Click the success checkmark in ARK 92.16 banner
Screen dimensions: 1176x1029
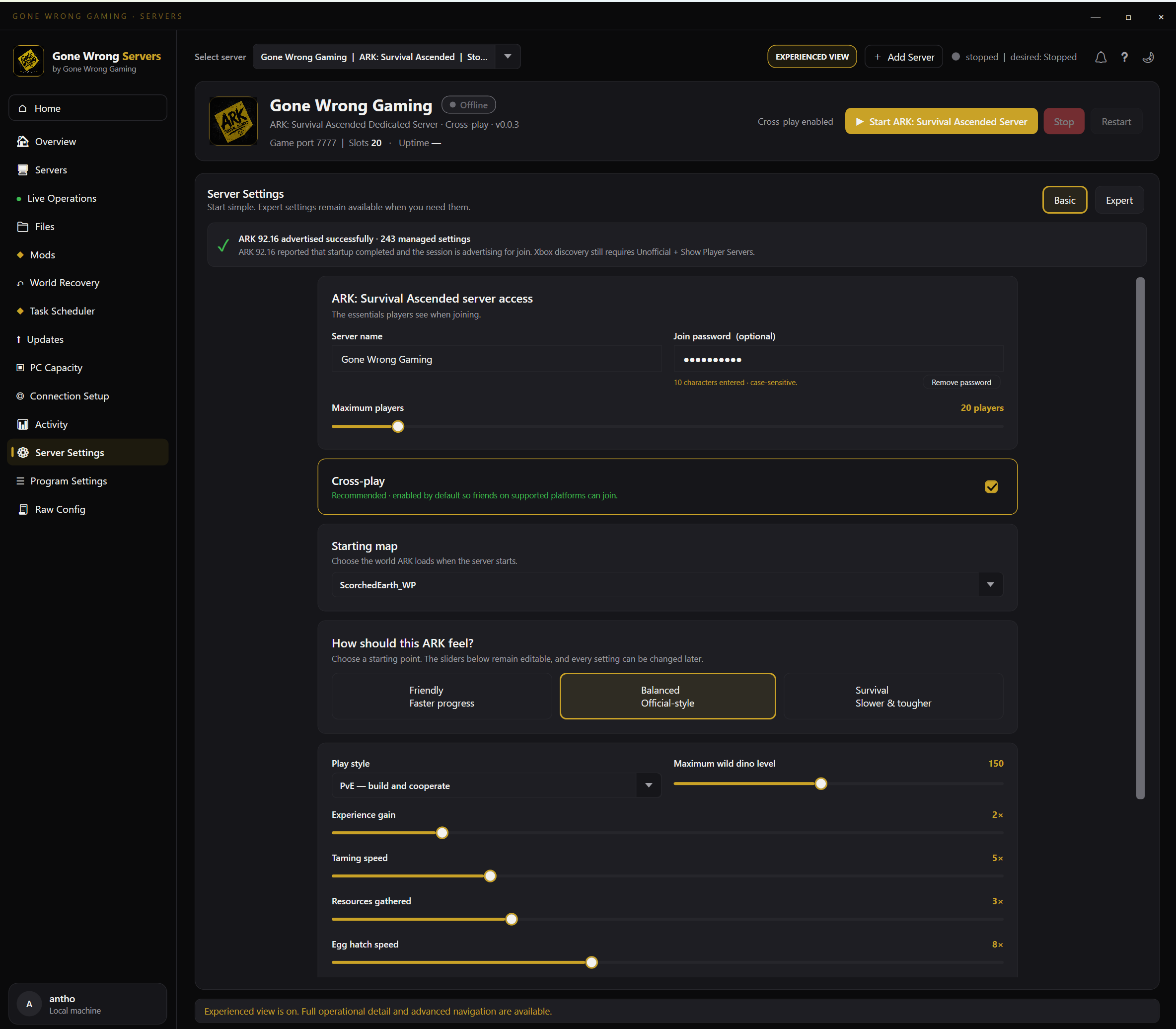[223, 245]
